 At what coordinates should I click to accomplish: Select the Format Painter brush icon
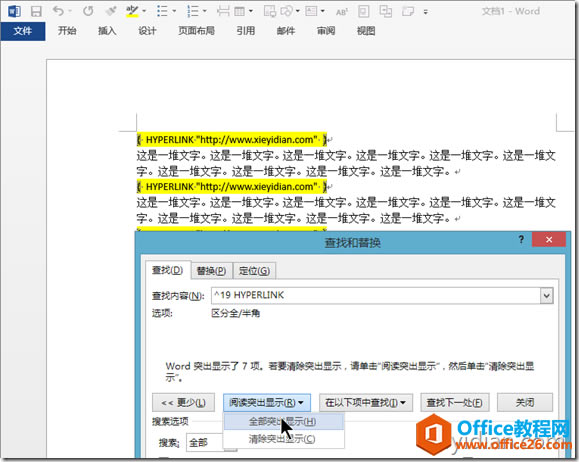111,11
